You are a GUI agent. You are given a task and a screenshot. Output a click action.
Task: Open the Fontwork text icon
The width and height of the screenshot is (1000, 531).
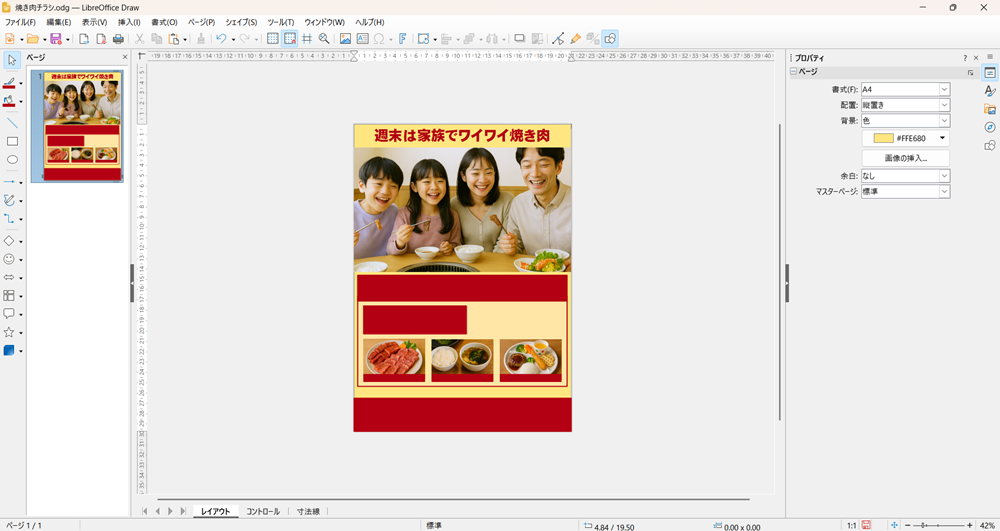(x=402, y=39)
